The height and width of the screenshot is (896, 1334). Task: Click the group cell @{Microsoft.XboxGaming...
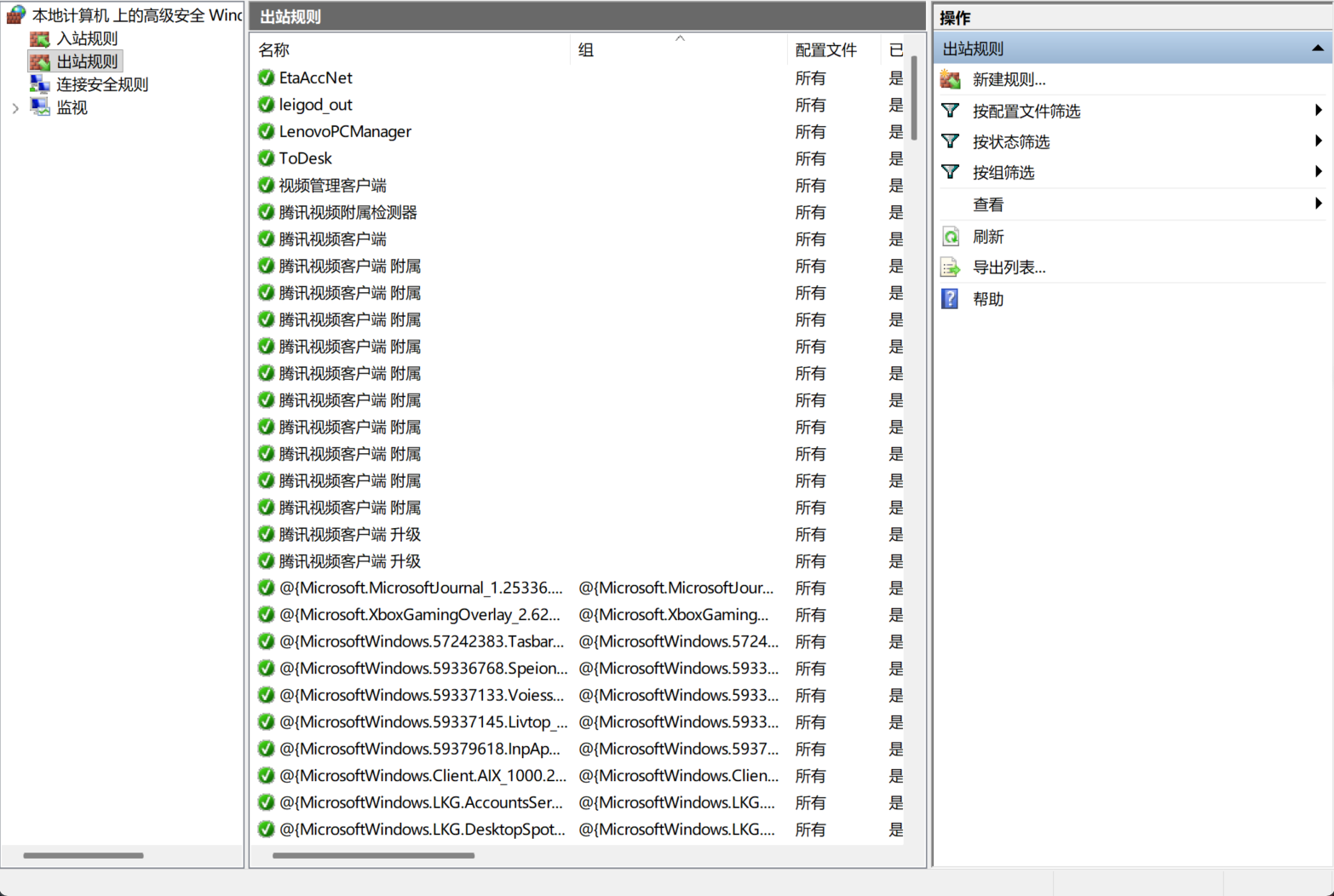pyautogui.click(x=674, y=615)
